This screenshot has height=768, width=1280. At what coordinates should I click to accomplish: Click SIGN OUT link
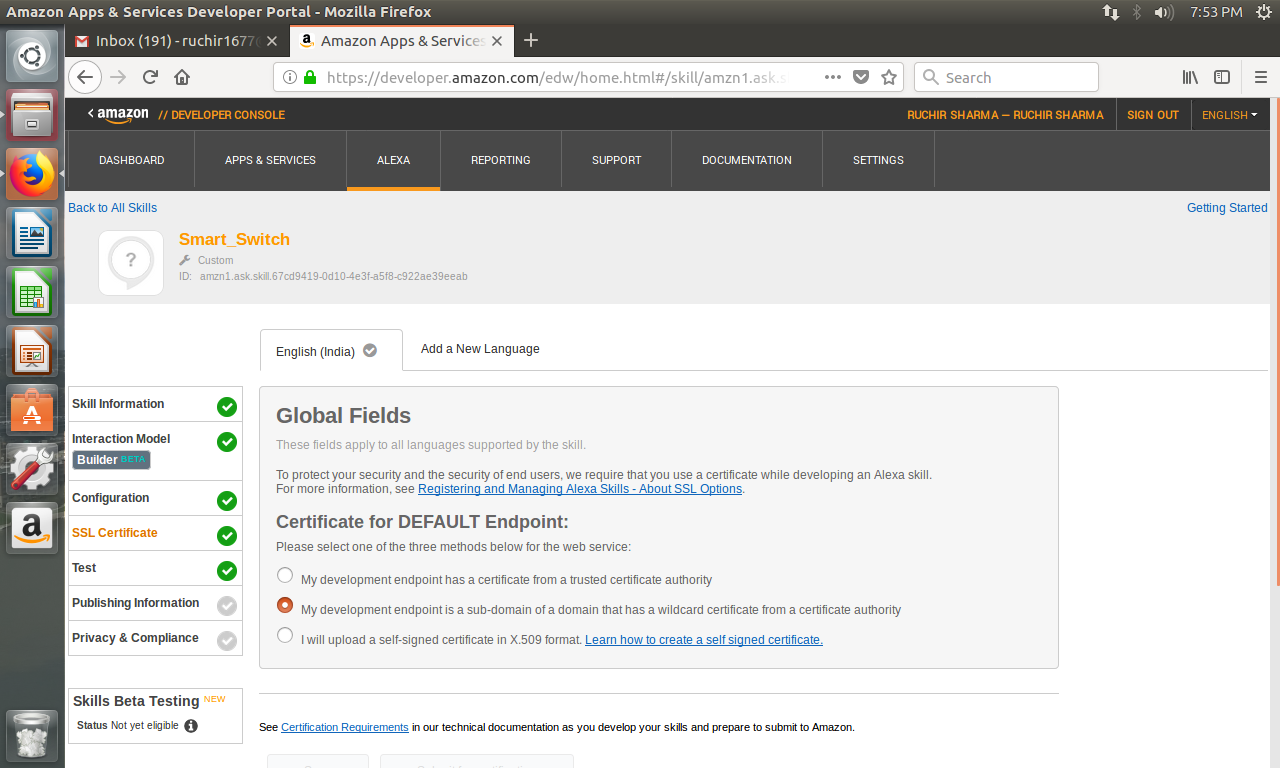click(x=1153, y=115)
